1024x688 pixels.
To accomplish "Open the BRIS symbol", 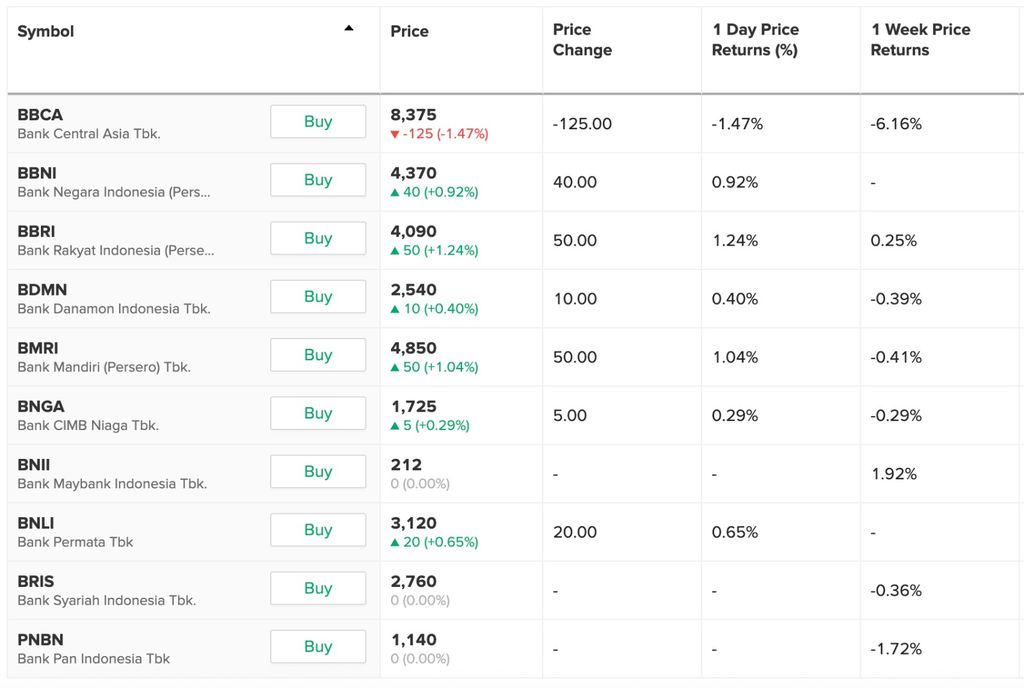I will [36, 582].
